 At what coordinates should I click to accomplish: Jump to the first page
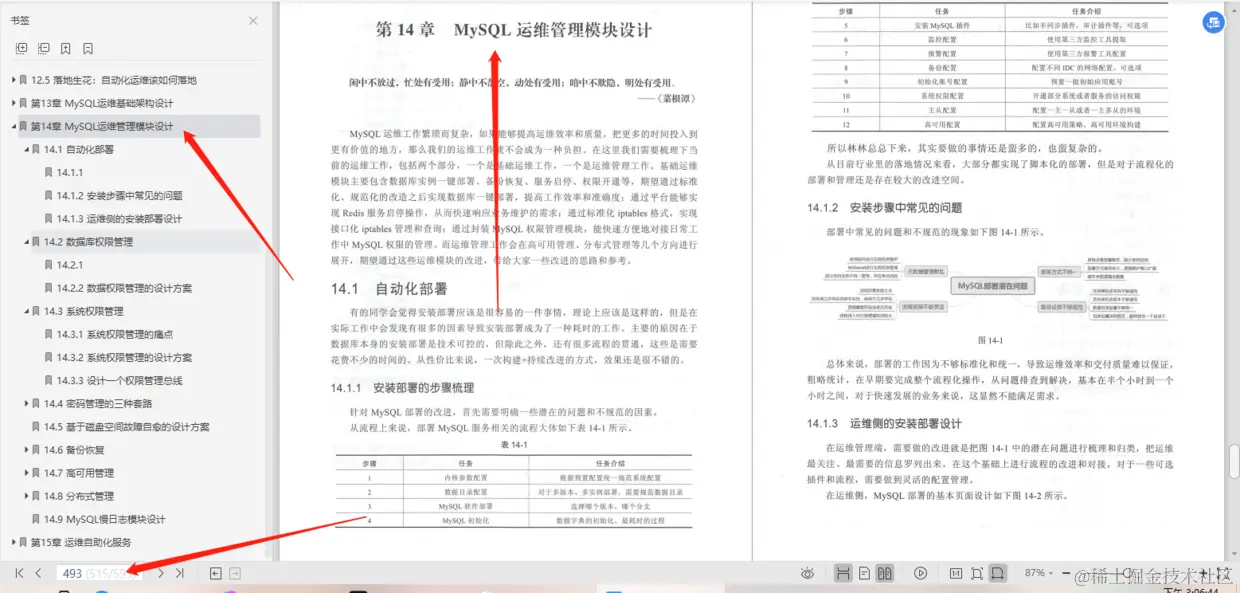(x=19, y=573)
